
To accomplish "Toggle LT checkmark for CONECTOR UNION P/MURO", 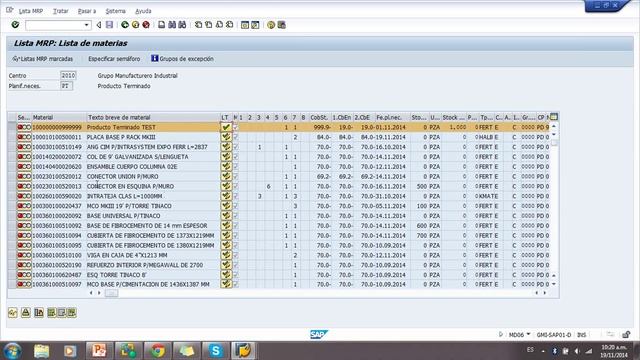I will point(226,176).
